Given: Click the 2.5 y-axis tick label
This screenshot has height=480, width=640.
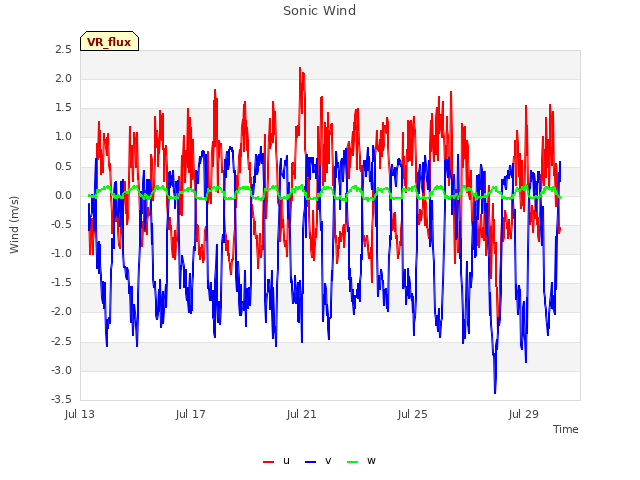Looking at the screenshot, I should (63, 49).
